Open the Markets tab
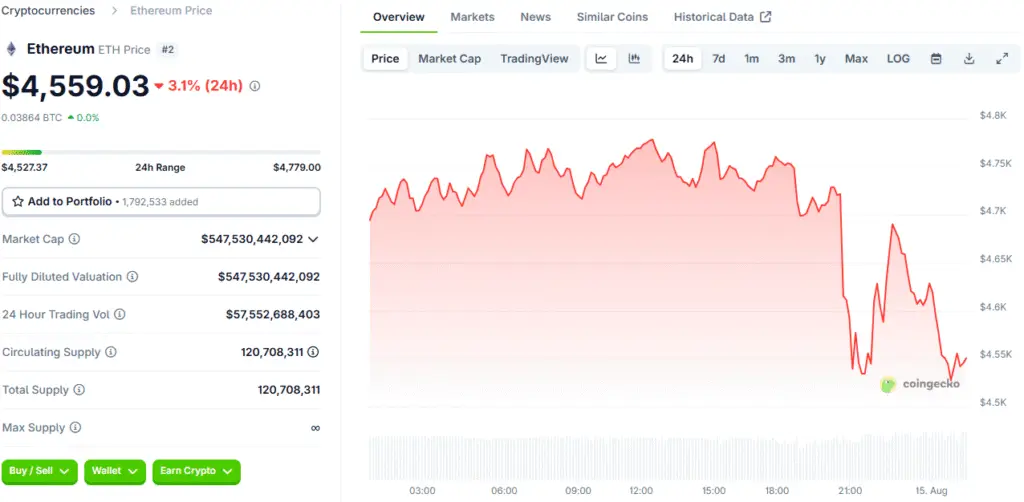 point(472,17)
